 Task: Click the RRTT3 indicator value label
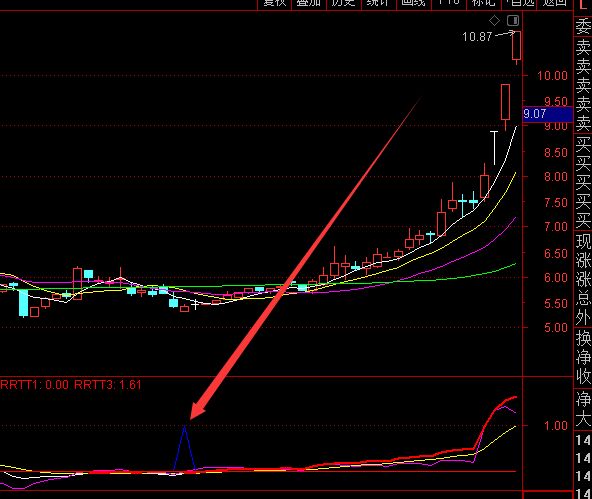point(108,385)
